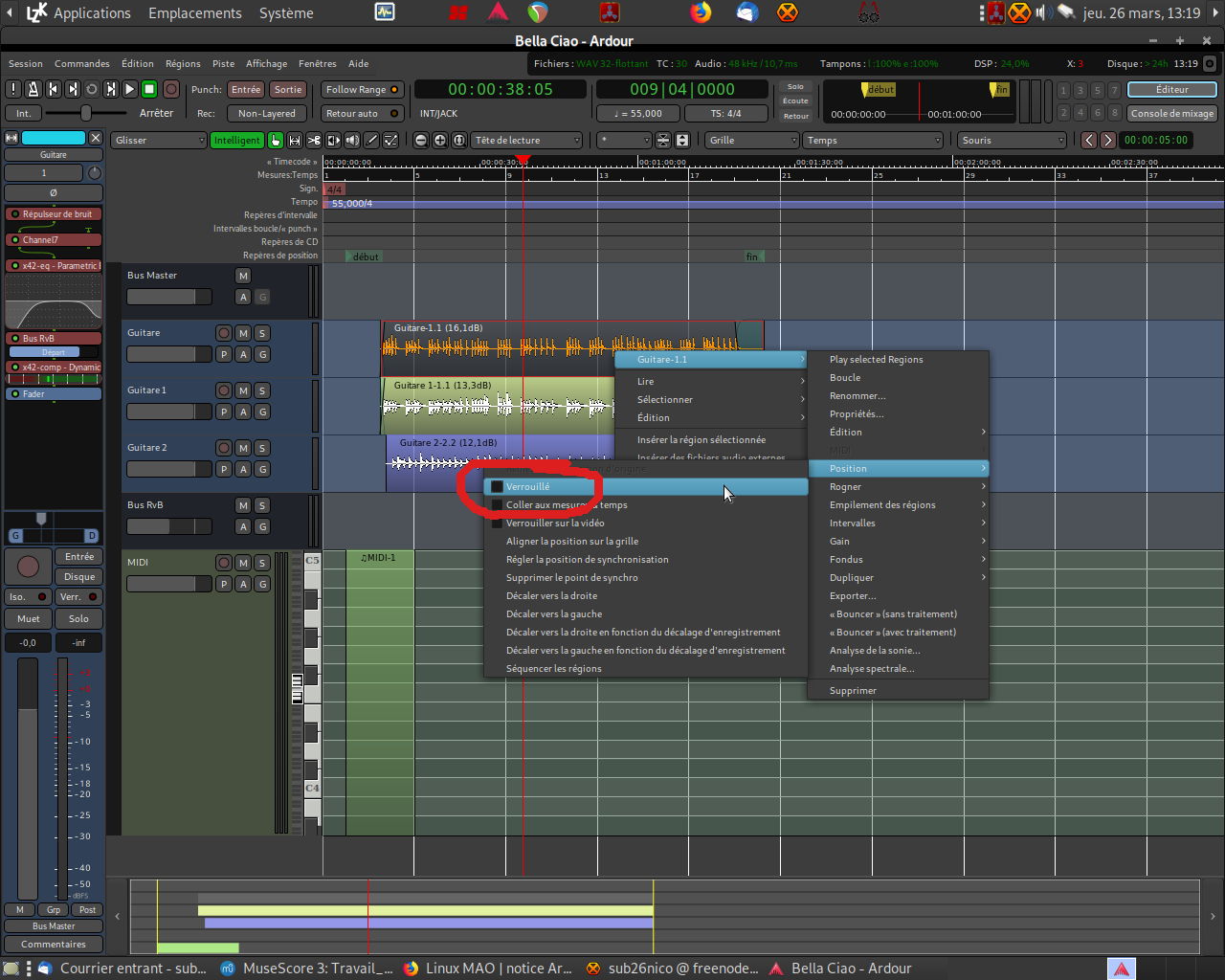1225x980 pixels.
Task: Mute the Guitare 1 track
Action: click(243, 390)
